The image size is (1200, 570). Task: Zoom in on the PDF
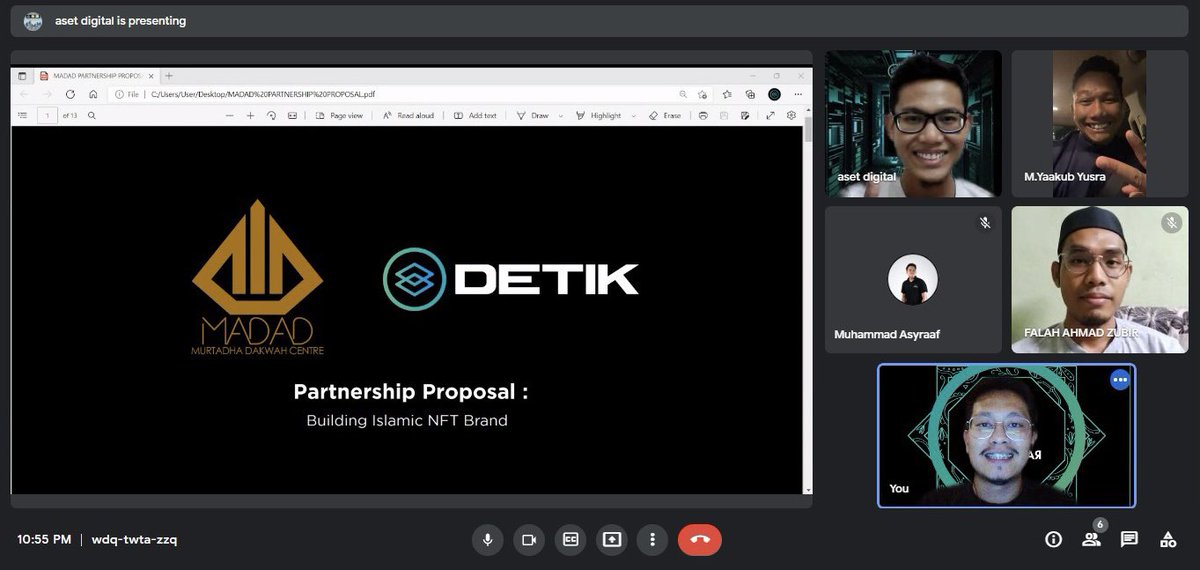pyautogui.click(x=250, y=116)
